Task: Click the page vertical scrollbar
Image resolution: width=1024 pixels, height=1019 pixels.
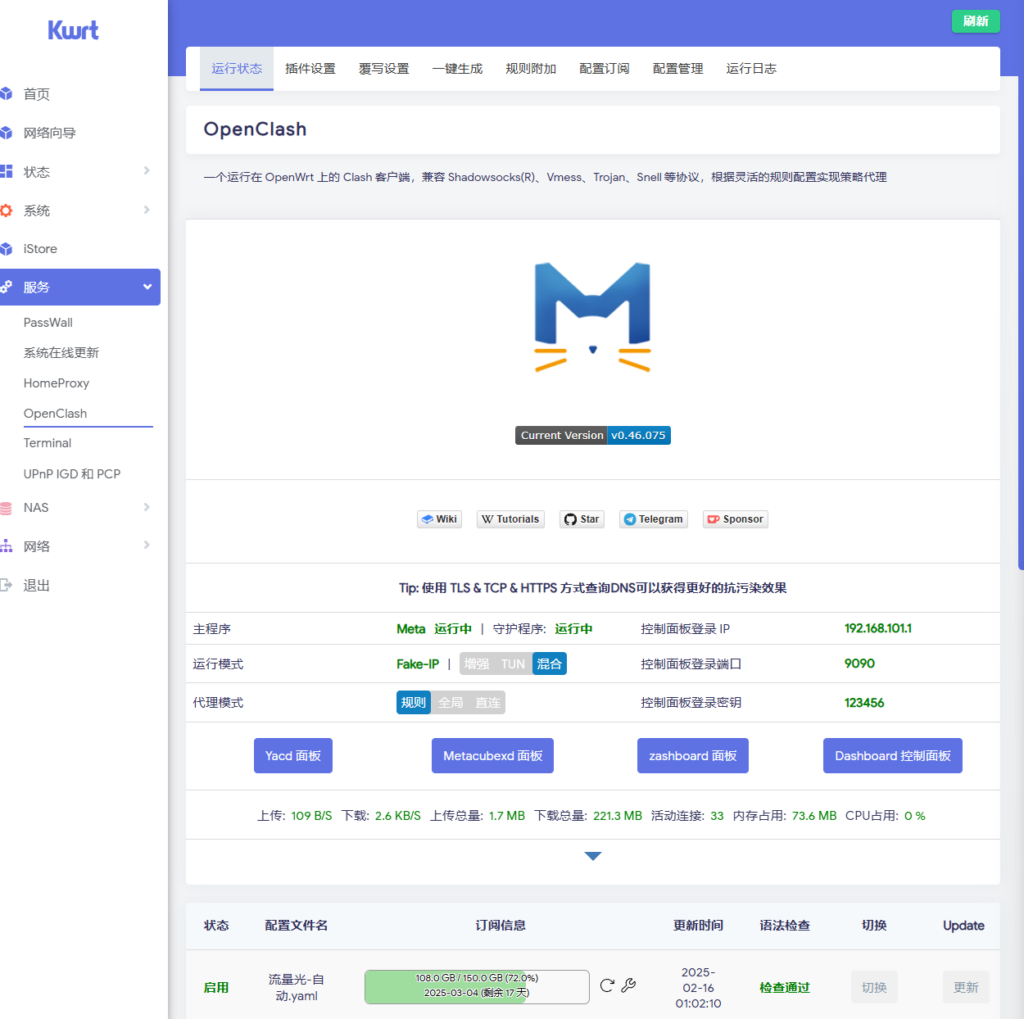Action: point(1021,285)
